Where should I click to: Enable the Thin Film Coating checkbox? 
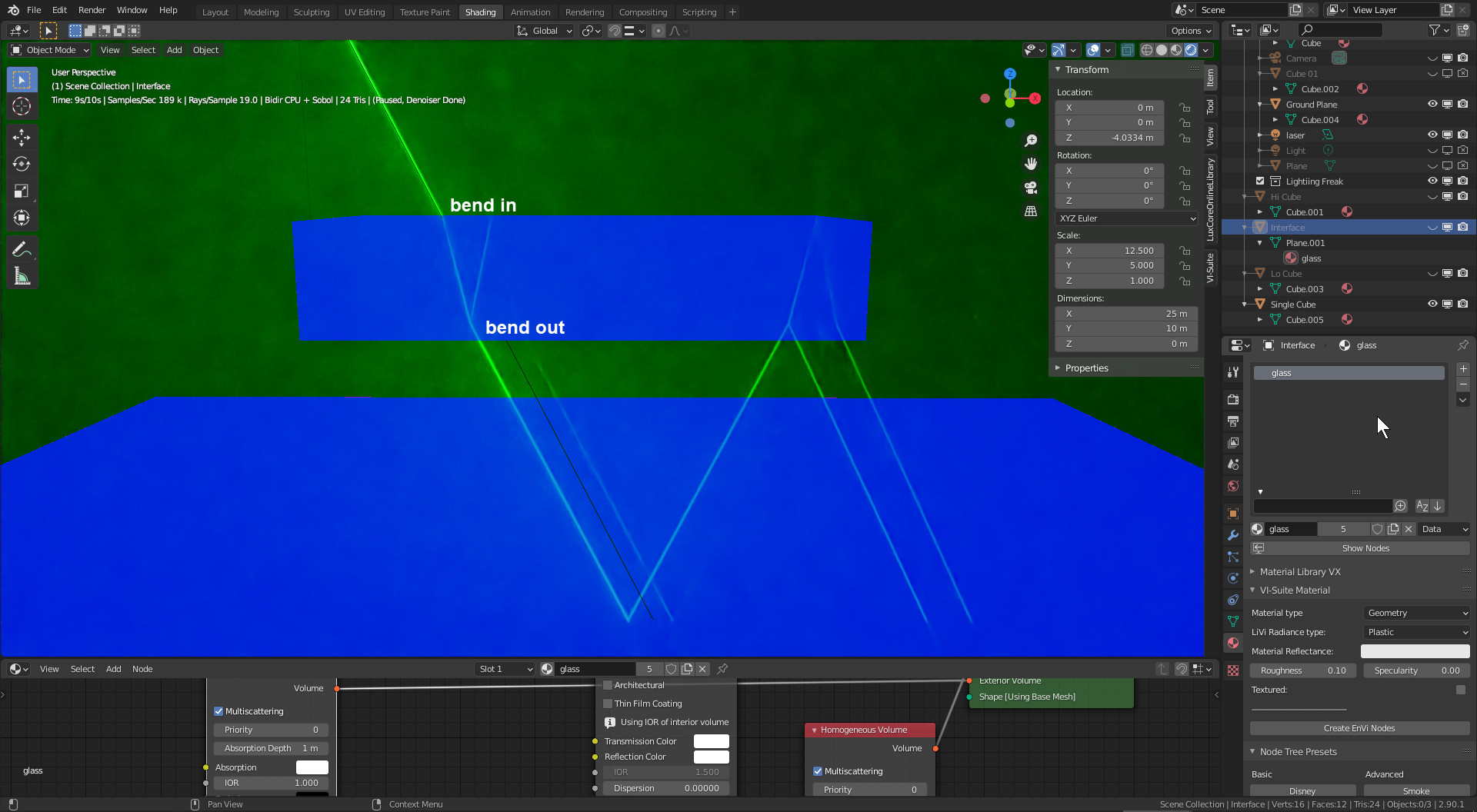[608, 704]
